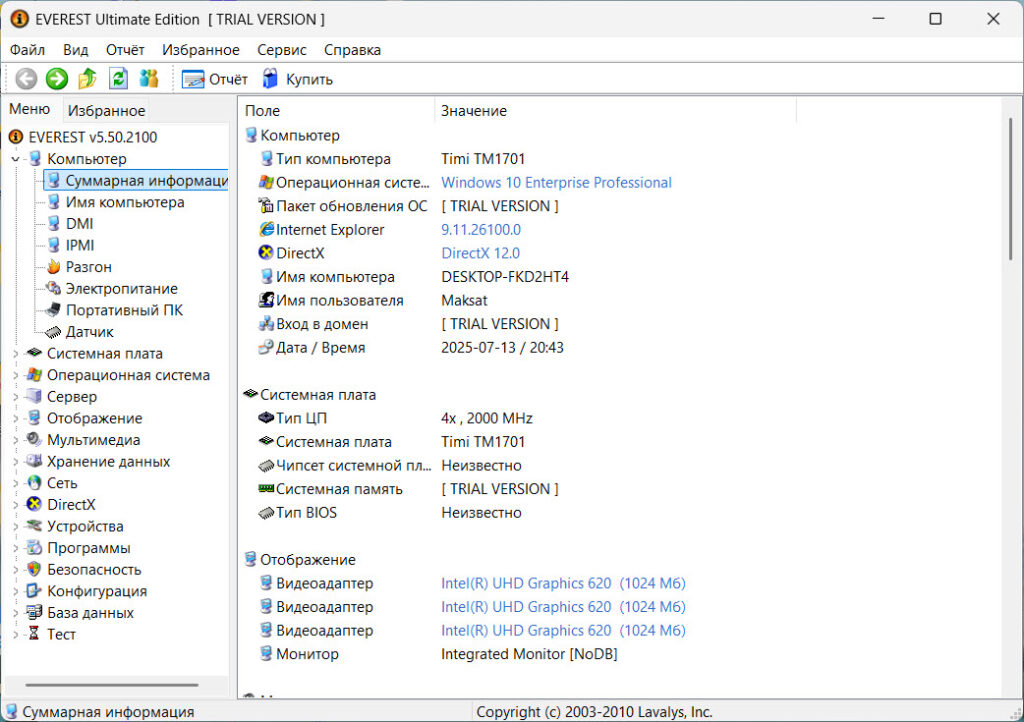Click the users icon in the toolbar
The image size is (1024, 722).
click(x=149, y=79)
